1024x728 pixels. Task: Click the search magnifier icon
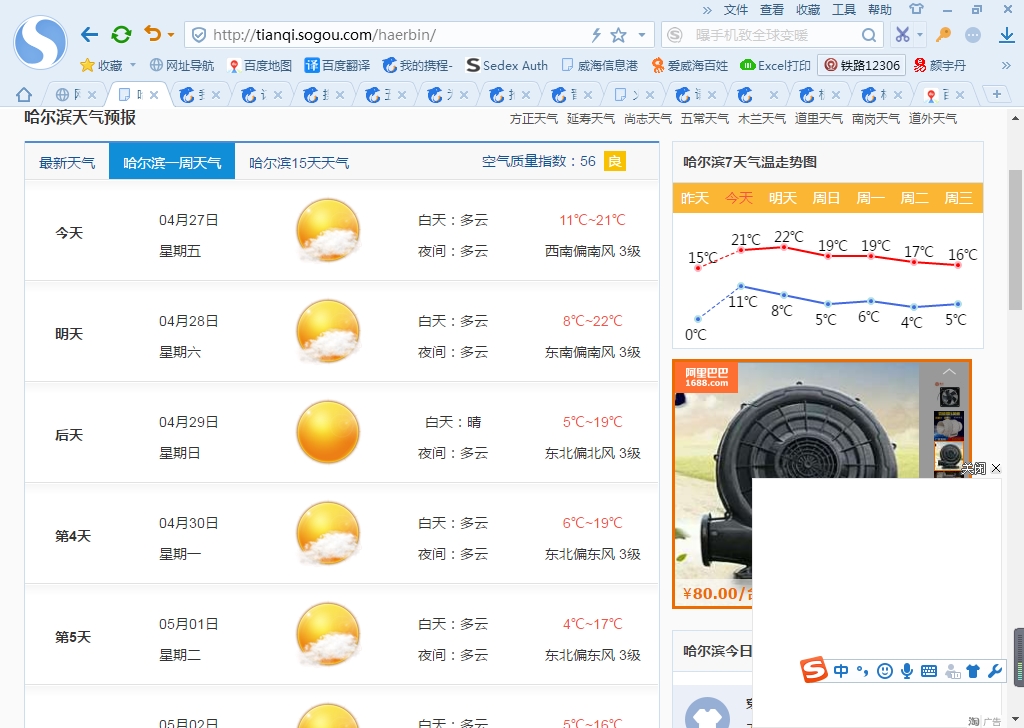pyautogui.click(x=869, y=35)
